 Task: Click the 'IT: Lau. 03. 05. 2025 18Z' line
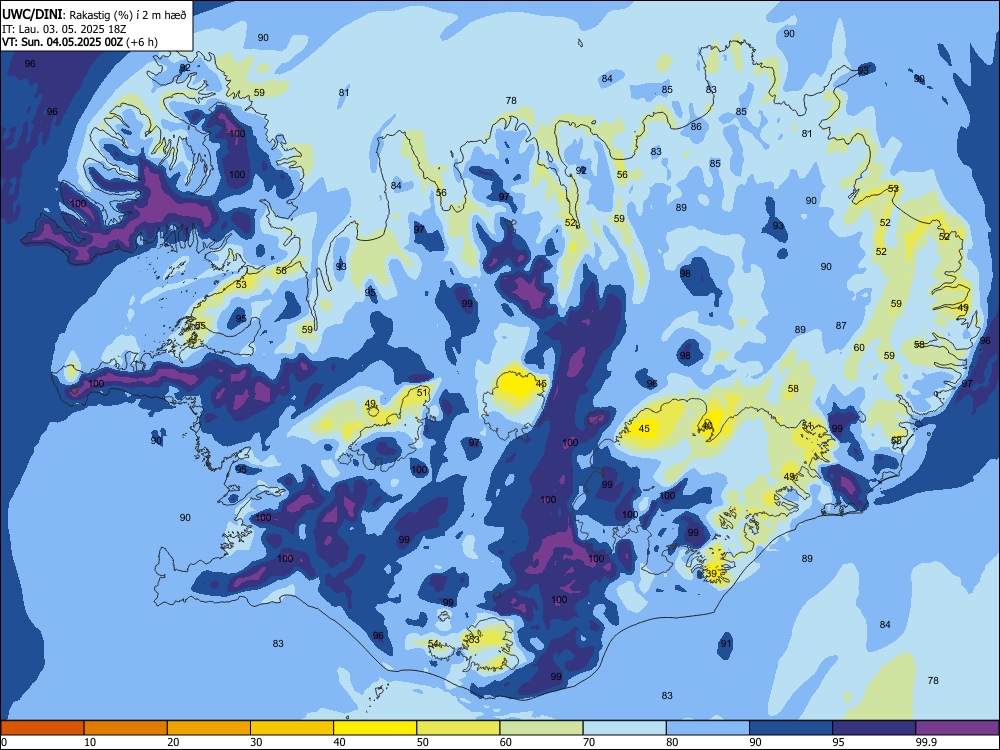coord(64,29)
